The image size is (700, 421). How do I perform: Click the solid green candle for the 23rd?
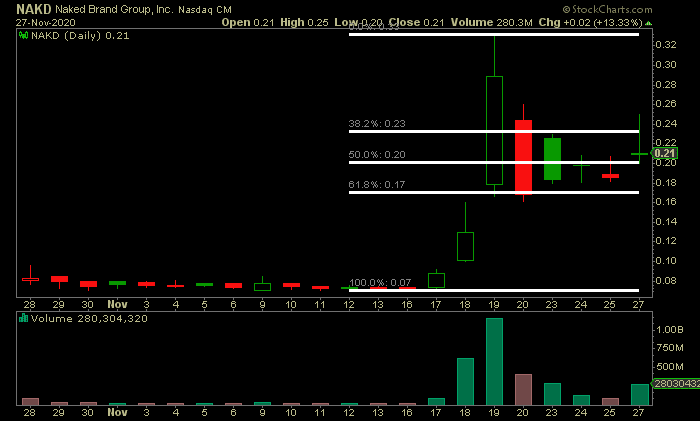tap(552, 159)
